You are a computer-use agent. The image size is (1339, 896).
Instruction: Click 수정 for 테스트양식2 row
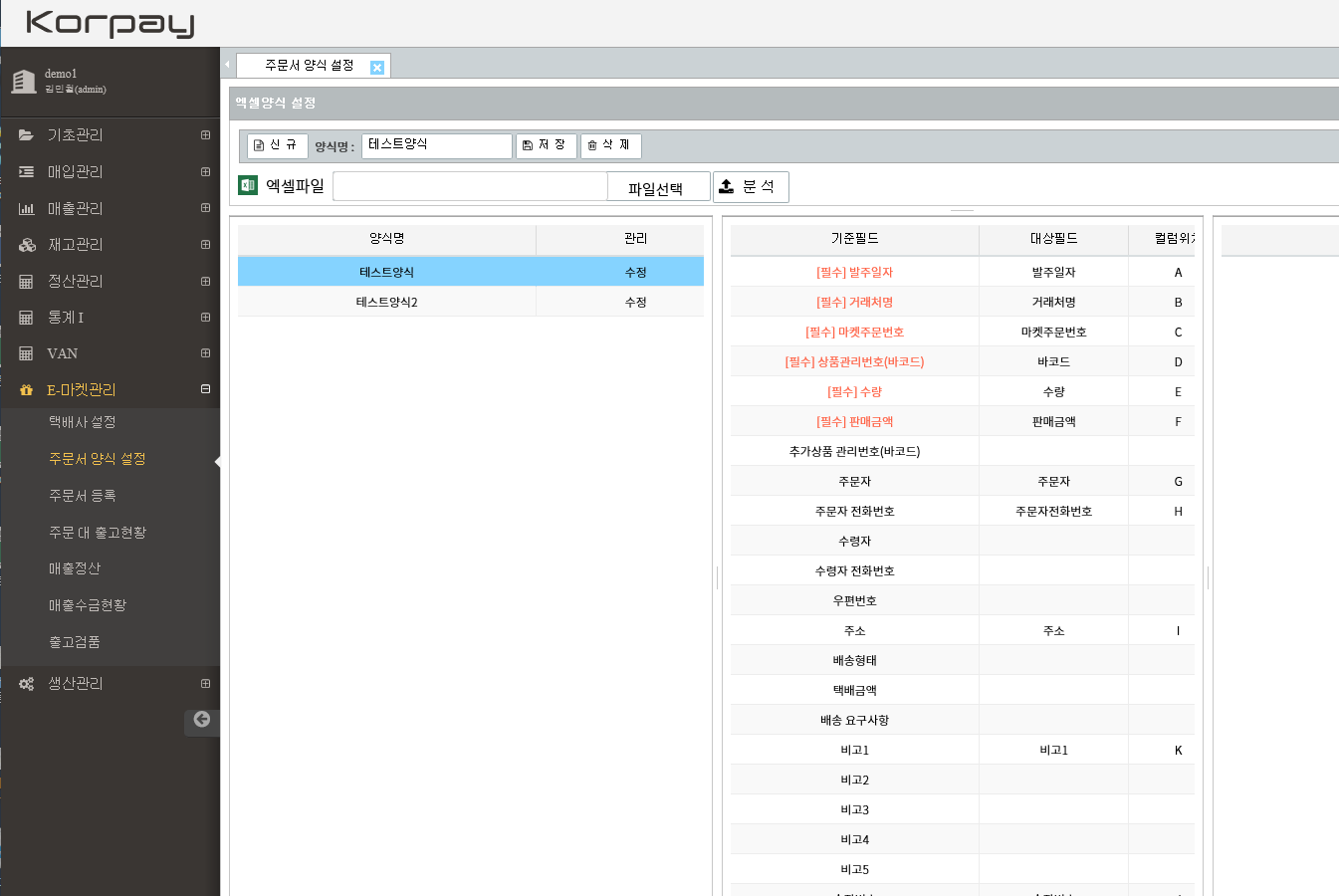[635, 302]
